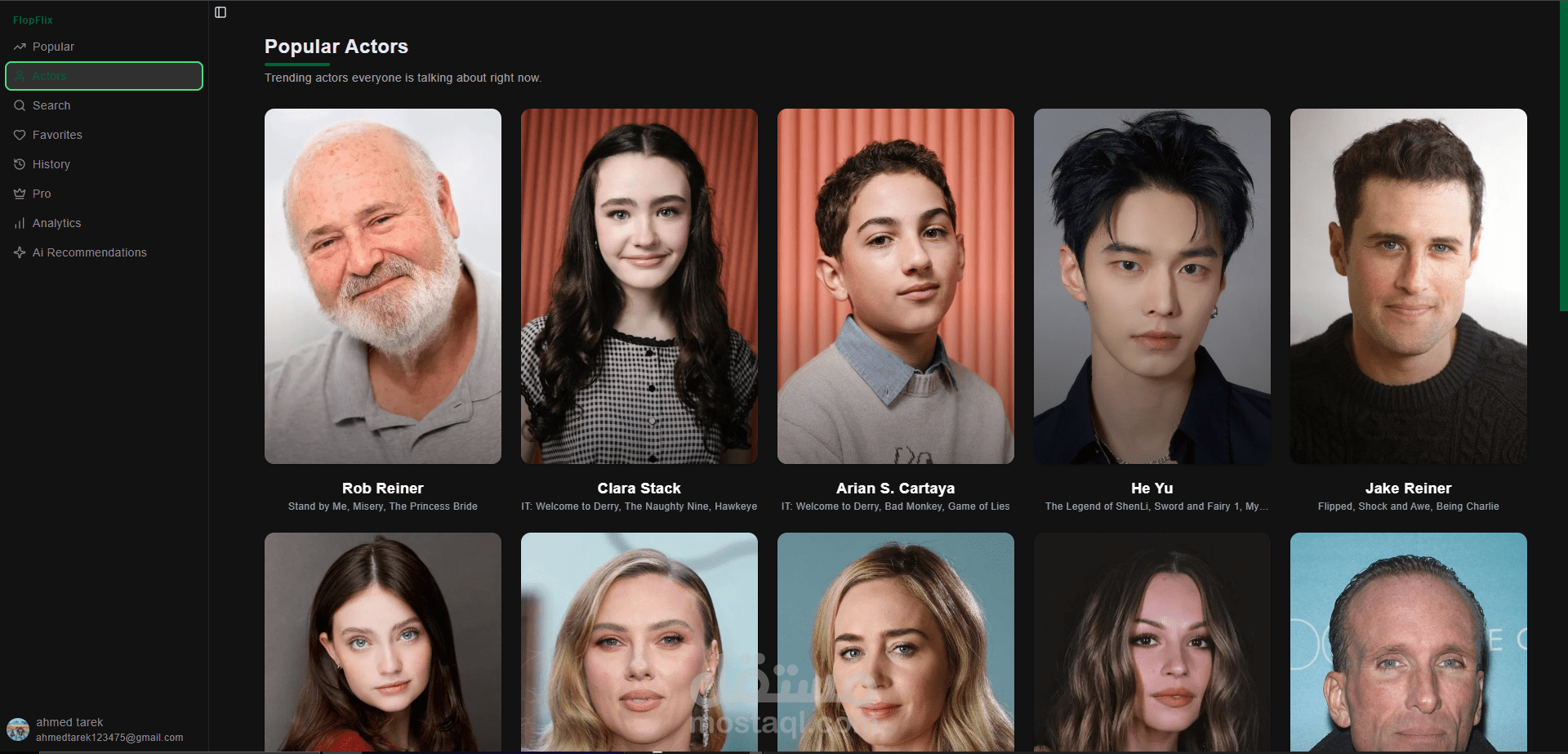Click the He Yu name link
The image size is (1568, 754).
click(x=1152, y=489)
